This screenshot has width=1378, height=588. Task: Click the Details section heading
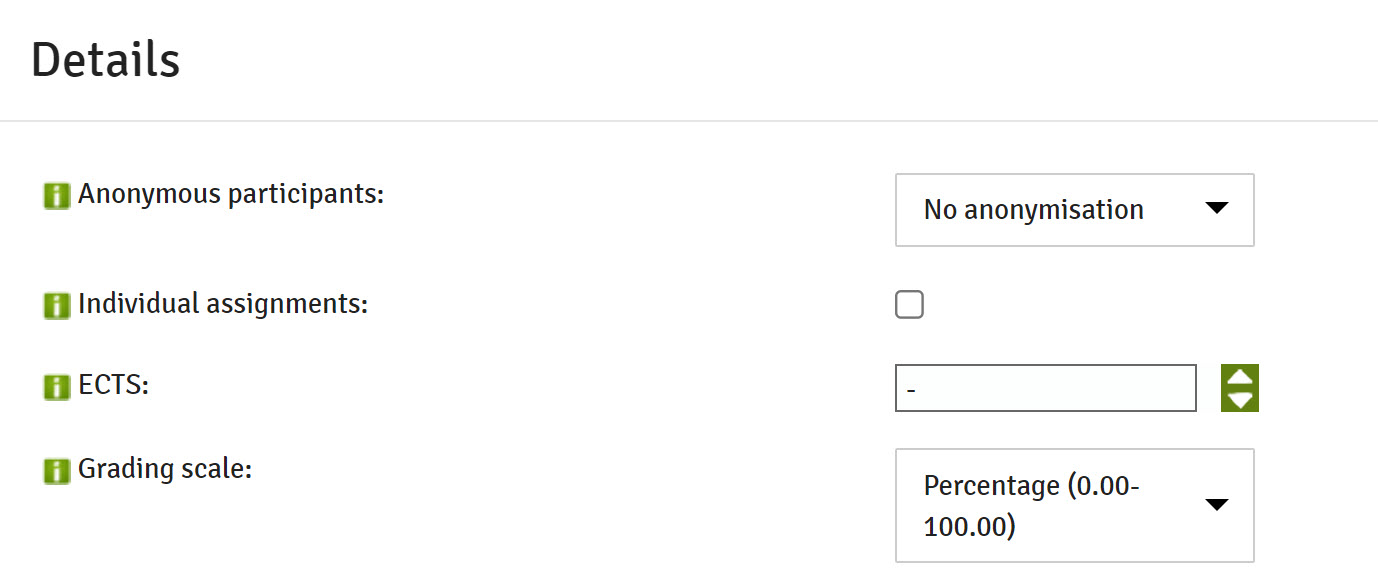(105, 60)
